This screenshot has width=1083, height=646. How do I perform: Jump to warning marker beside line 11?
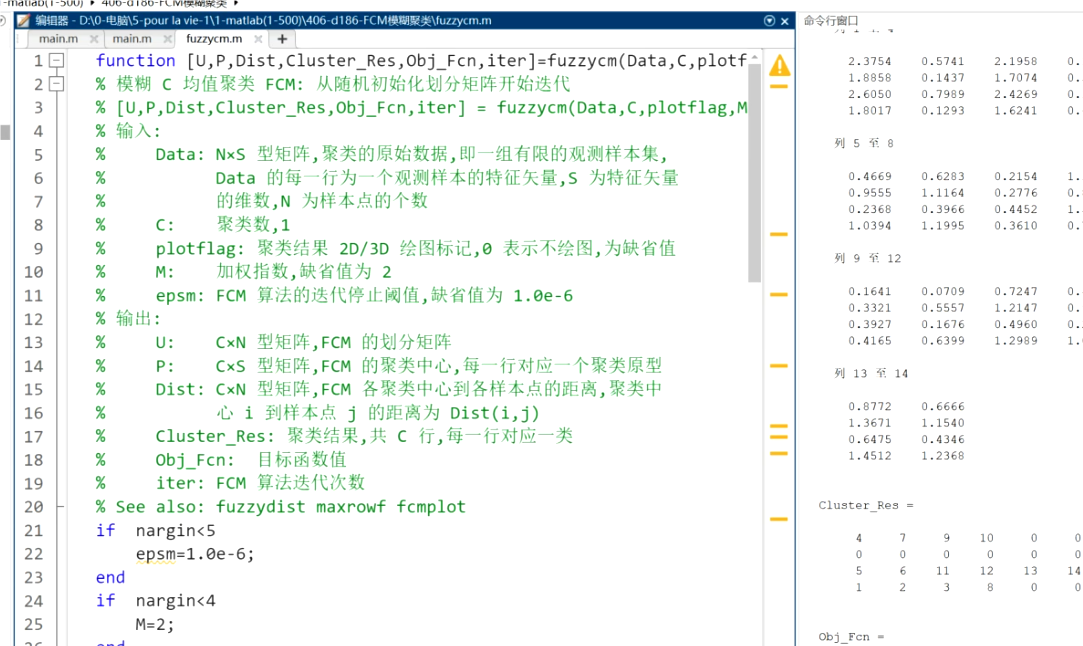coord(779,294)
